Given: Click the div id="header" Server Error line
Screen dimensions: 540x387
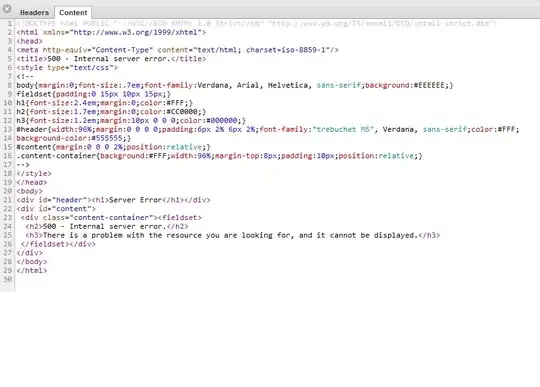Looking at the screenshot, I should tap(113, 200).
